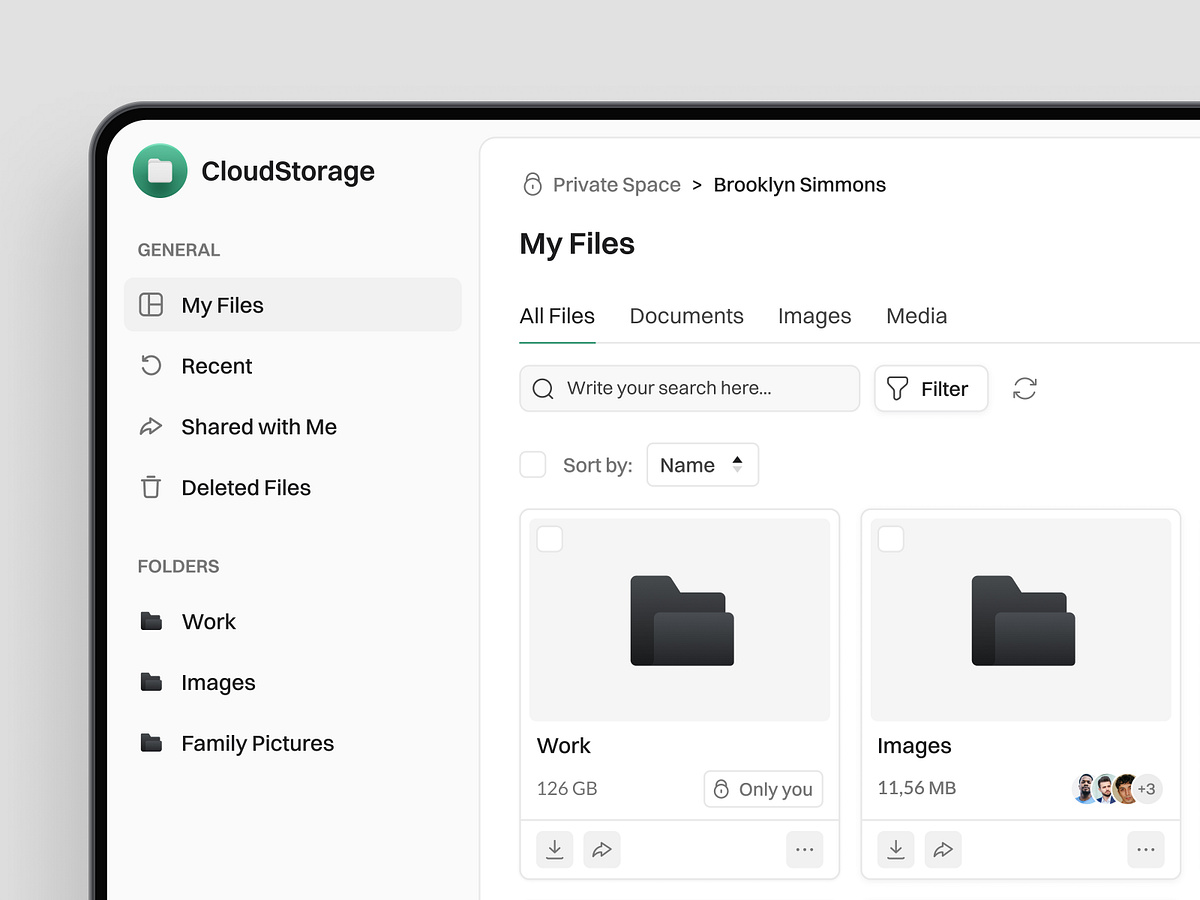The width and height of the screenshot is (1200, 900).
Task: Click the Private Space lock icon
Action: pyautogui.click(x=532, y=184)
